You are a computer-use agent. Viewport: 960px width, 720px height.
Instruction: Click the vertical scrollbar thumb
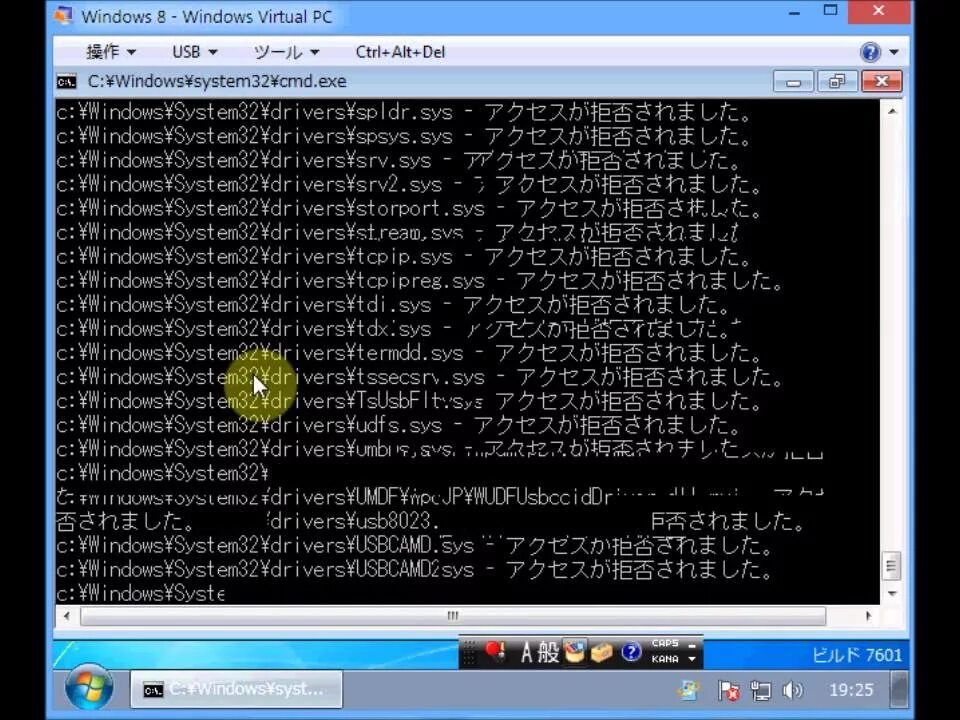pyautogui.click(x=891, y=566)
